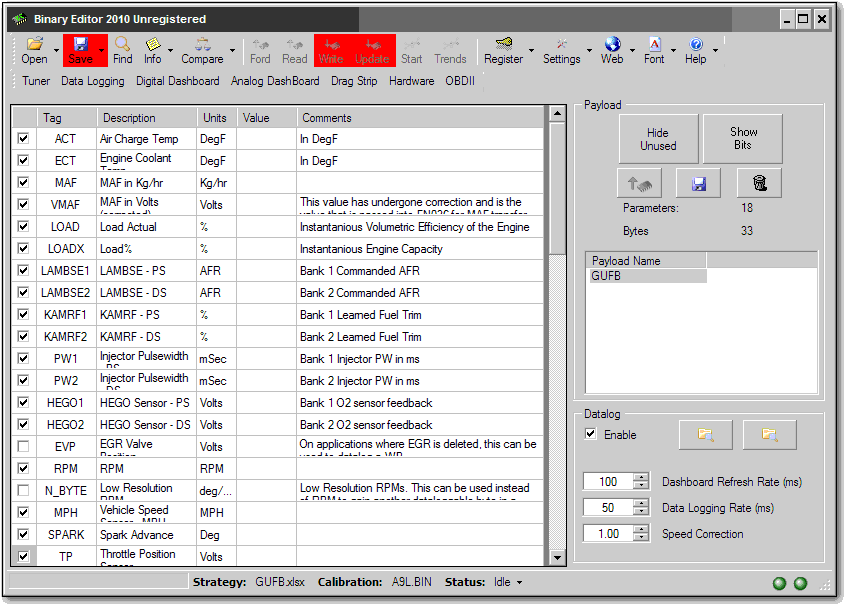Delete payload using trash can icon
The width and height of the screenshot is (845, 605).
point(759,183)
